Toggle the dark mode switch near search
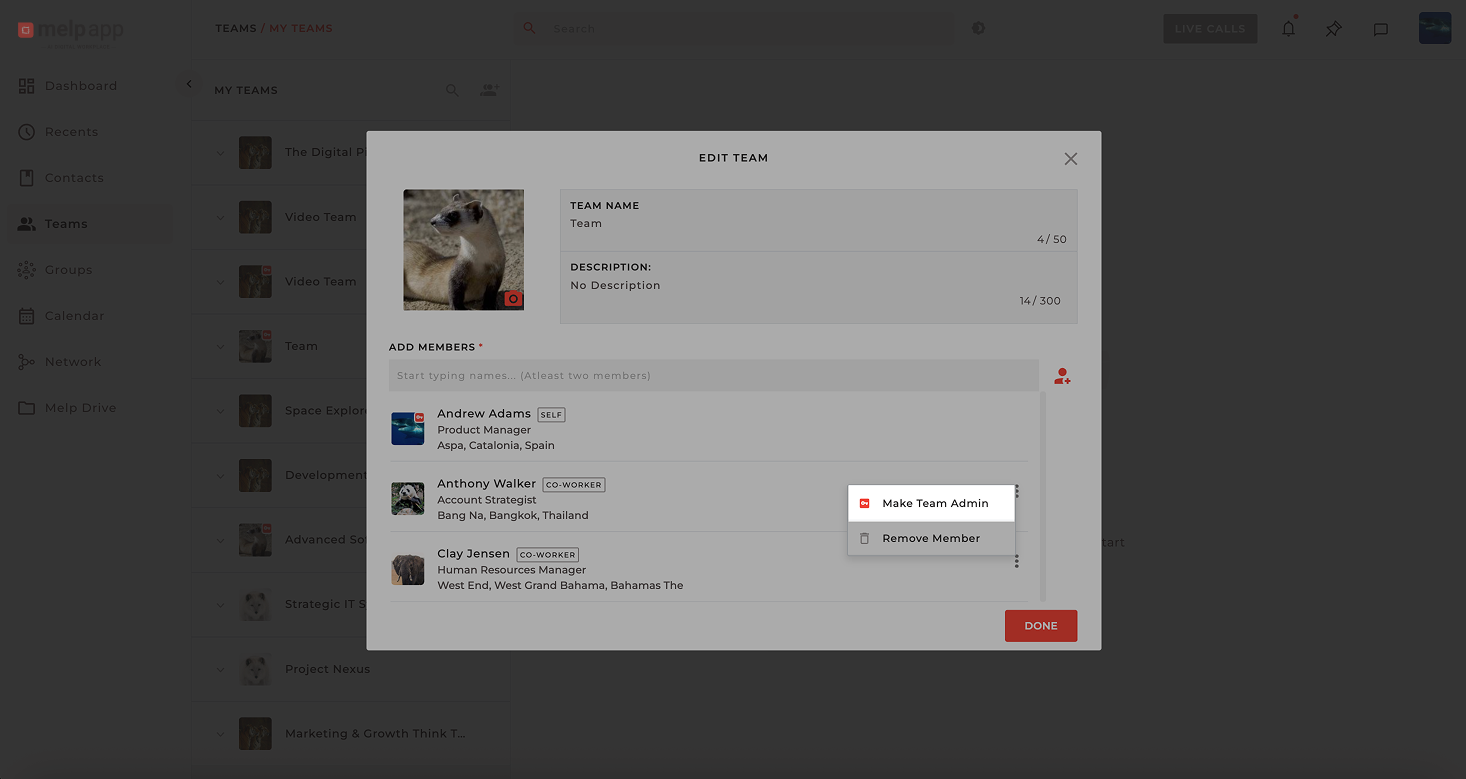This screenshot has height=779, width=1466. click(x=978, y=28)
